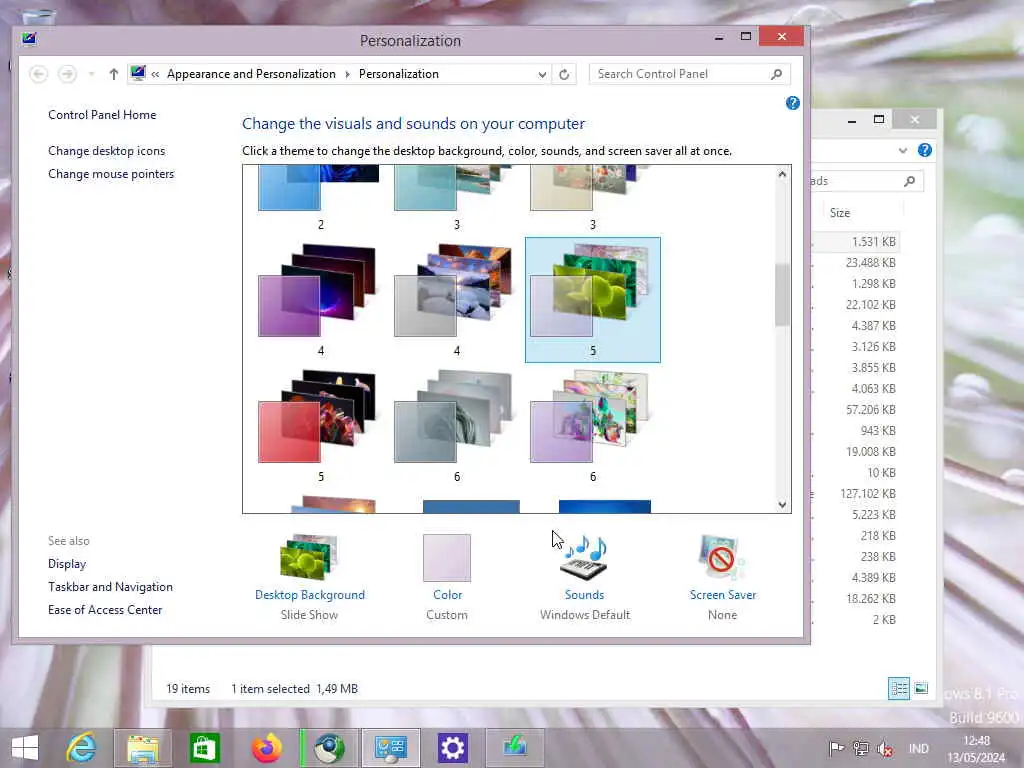1024x768 pixels.
Task: Select the snowy landscape theme labeled 4
Action: point(456,299)
